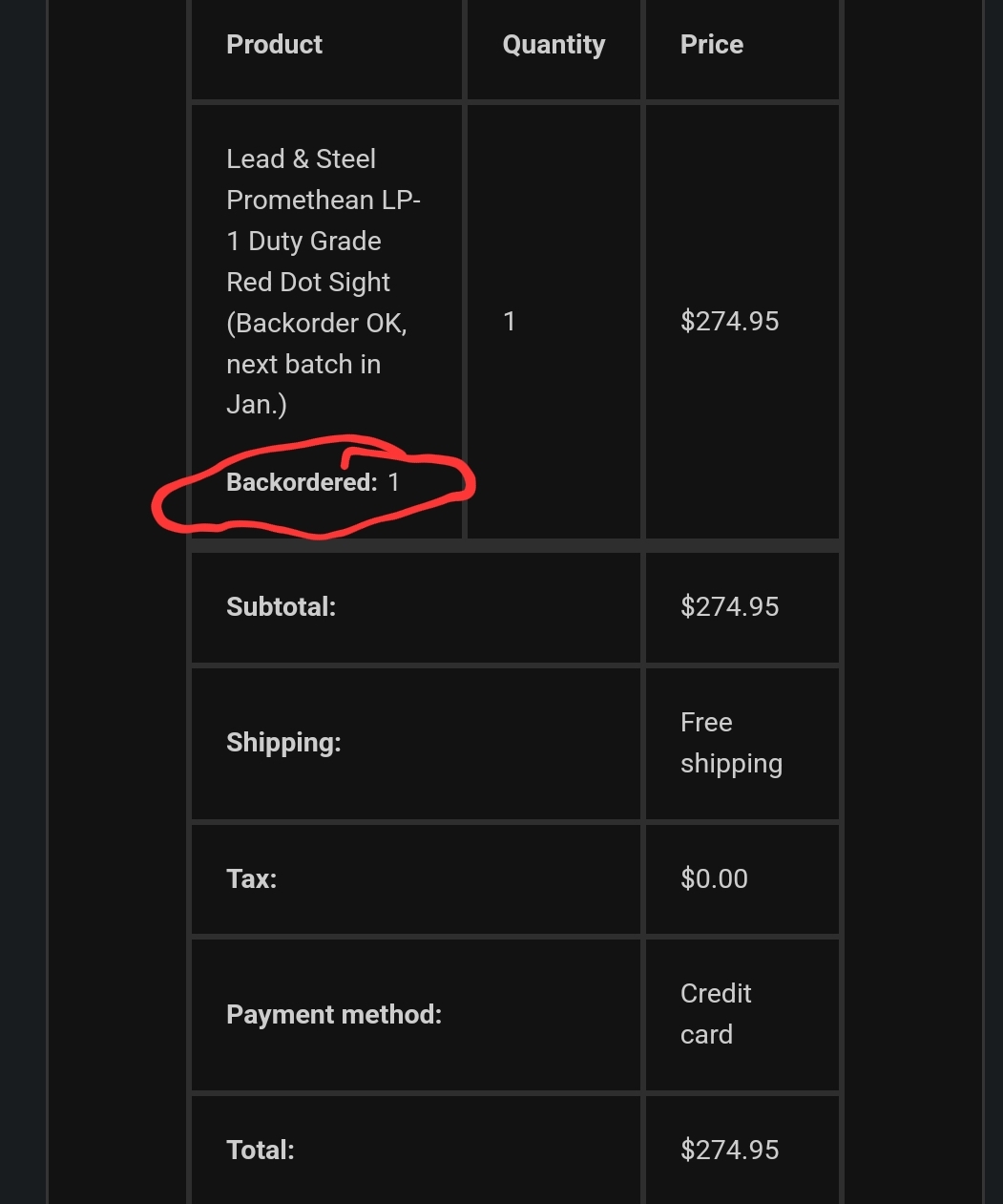Click the red hand-drawn circle annotation

tap(314, 486)
